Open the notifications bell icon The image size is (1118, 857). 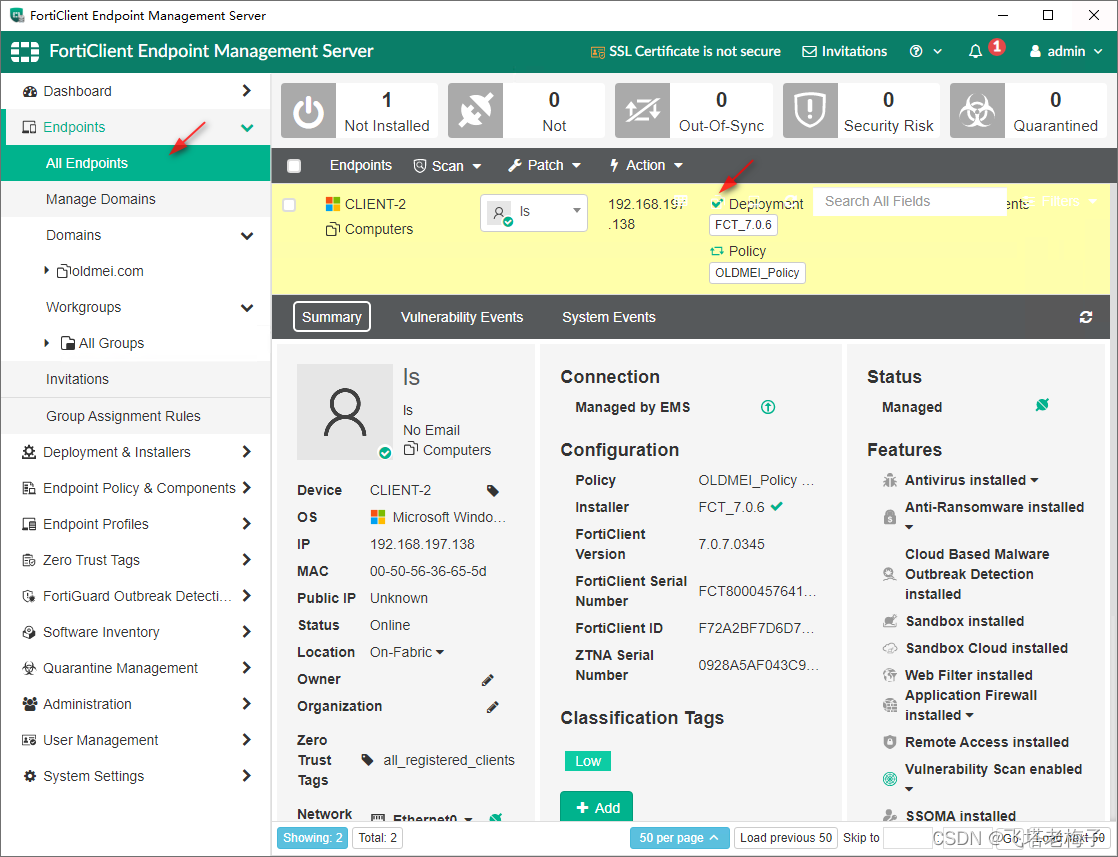[975, 51]
